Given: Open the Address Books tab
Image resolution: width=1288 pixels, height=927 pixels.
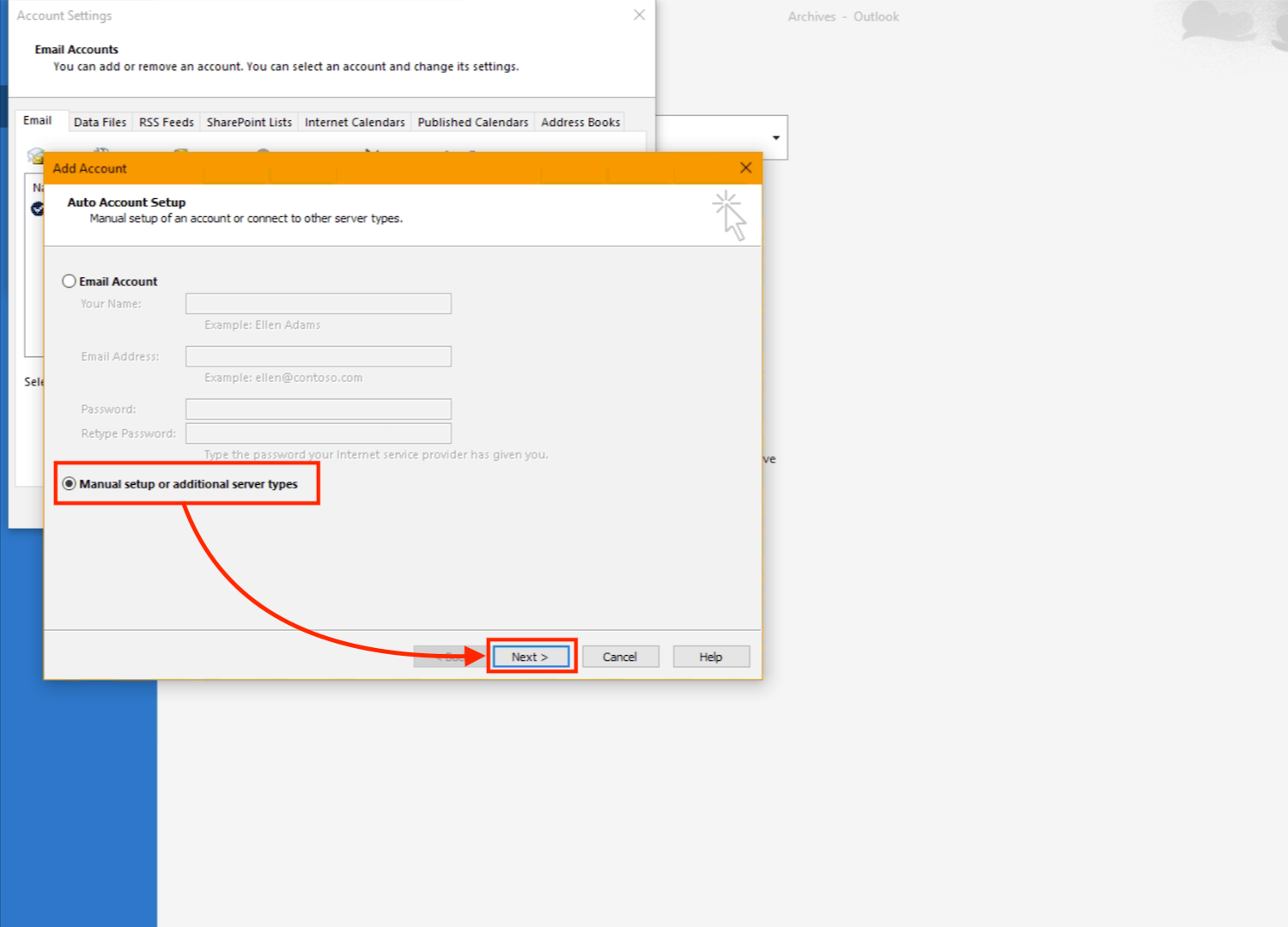Looking at the screenshot, I should [x=580, y=123].
